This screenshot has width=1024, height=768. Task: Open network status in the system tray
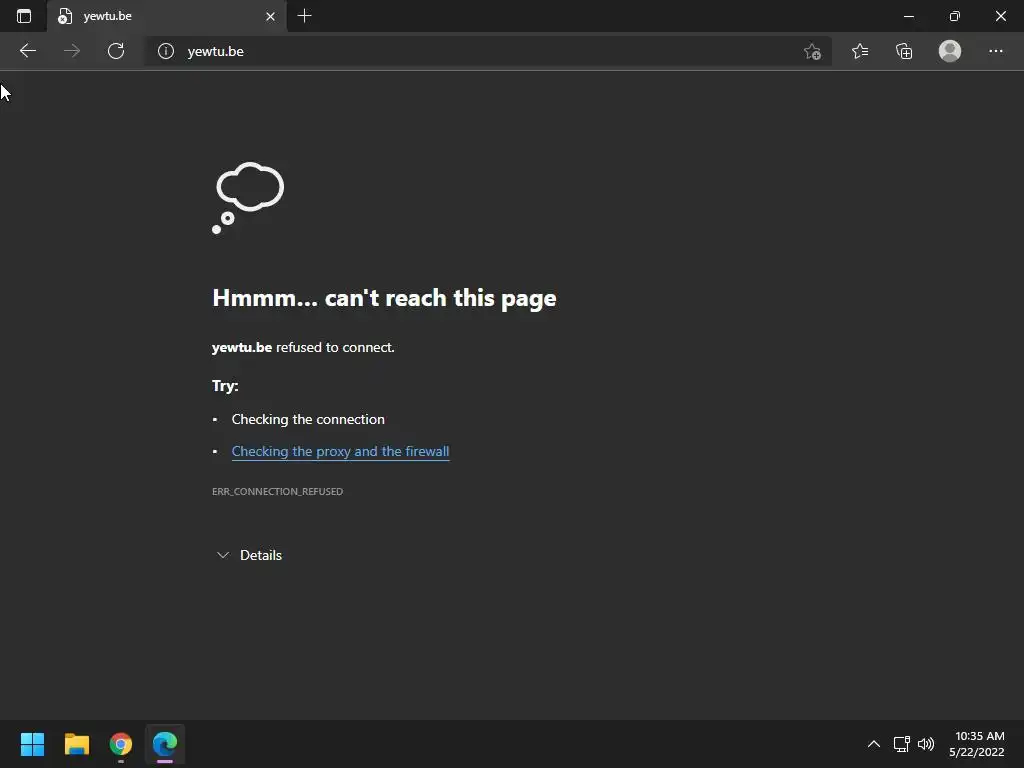[902, 744]
